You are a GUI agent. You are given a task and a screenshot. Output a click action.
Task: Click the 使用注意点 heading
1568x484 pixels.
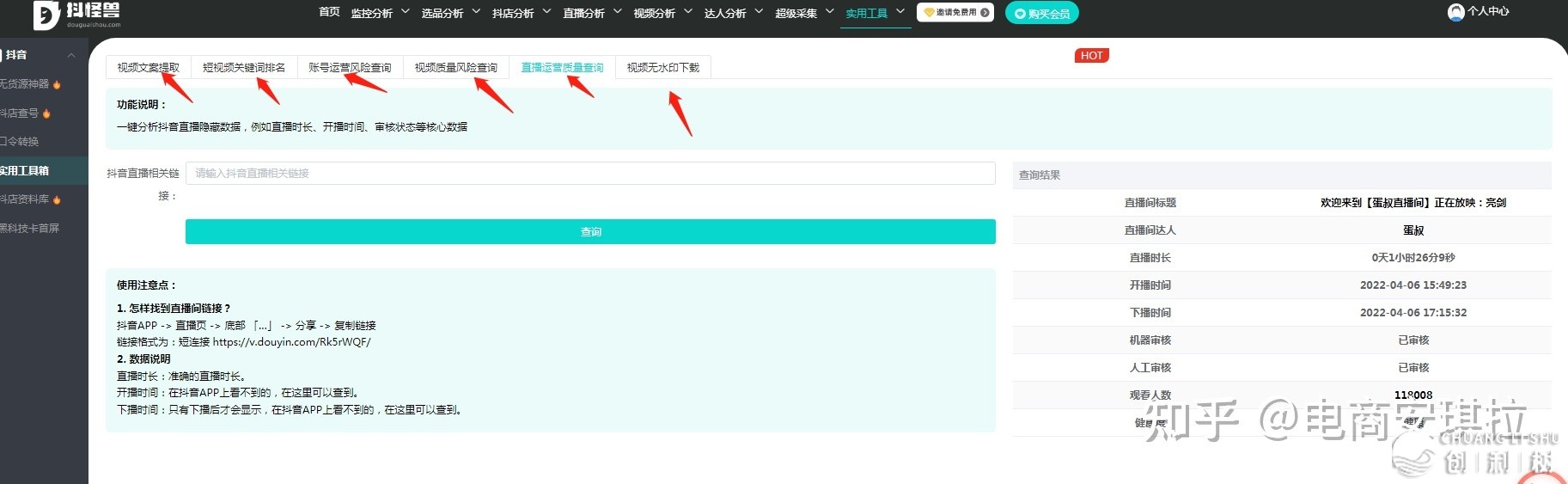tap(147, 285)
